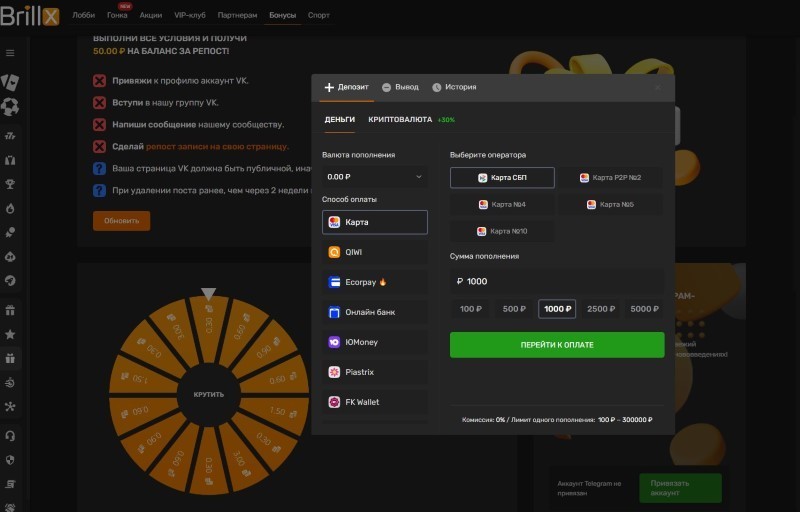Select the ЮMoney payment option

click(375, 342)
